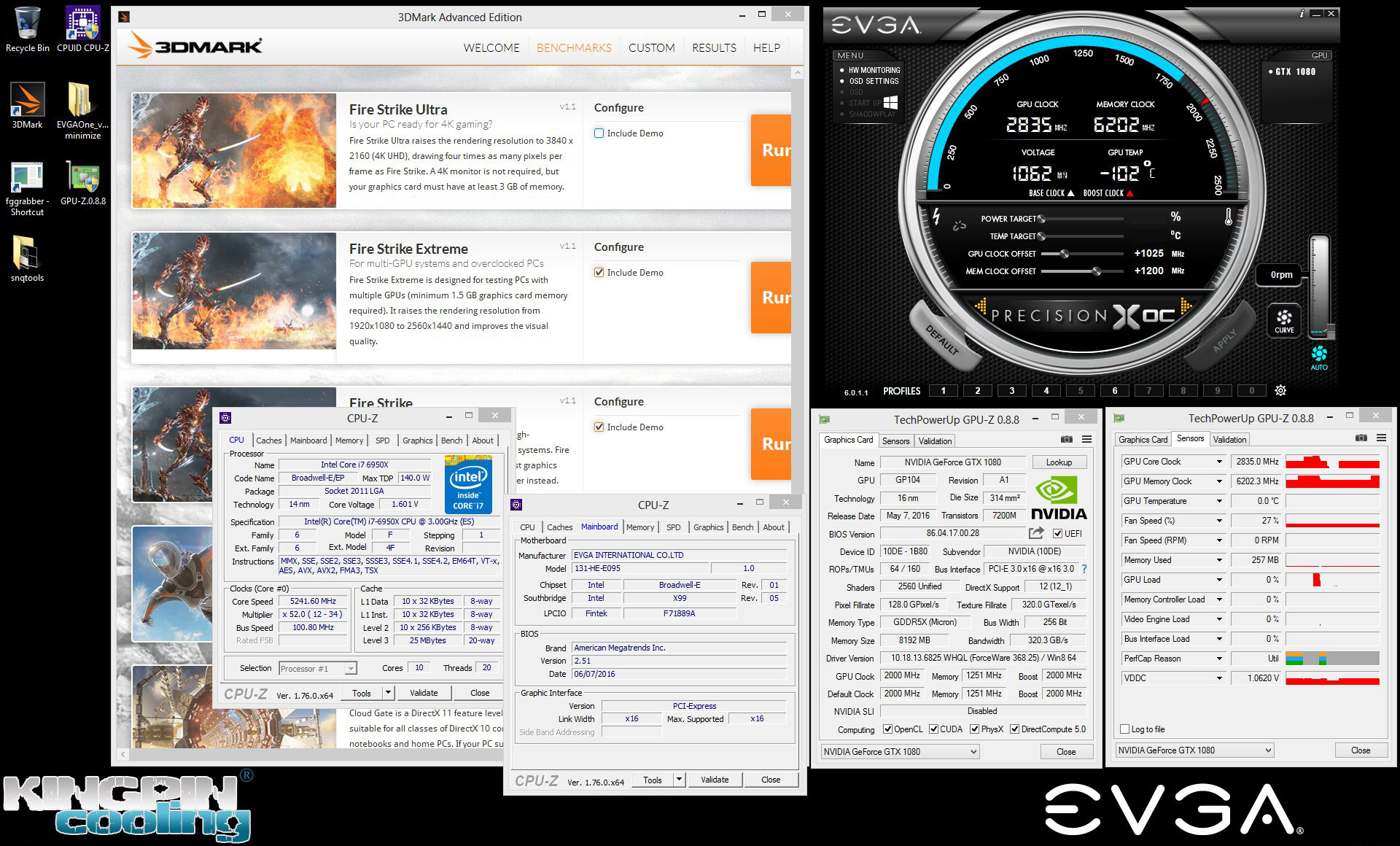
Task: Uncheck the UEFI checkbox in GPU-Z
Action: coord(1057,534)
